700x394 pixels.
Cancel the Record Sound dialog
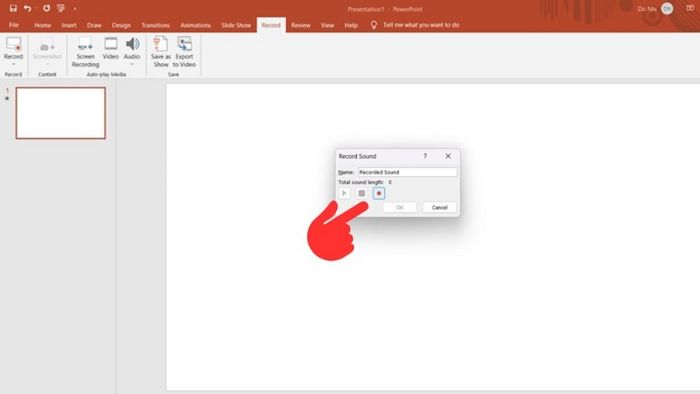(x=439, y=207)
